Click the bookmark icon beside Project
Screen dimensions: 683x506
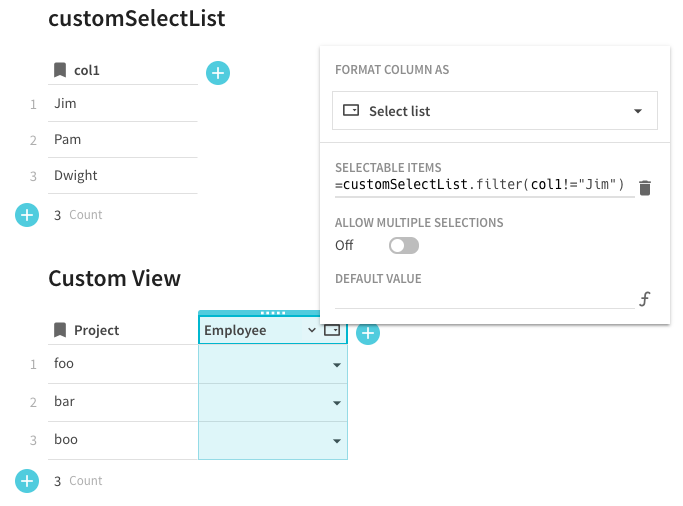coord(60,330)
